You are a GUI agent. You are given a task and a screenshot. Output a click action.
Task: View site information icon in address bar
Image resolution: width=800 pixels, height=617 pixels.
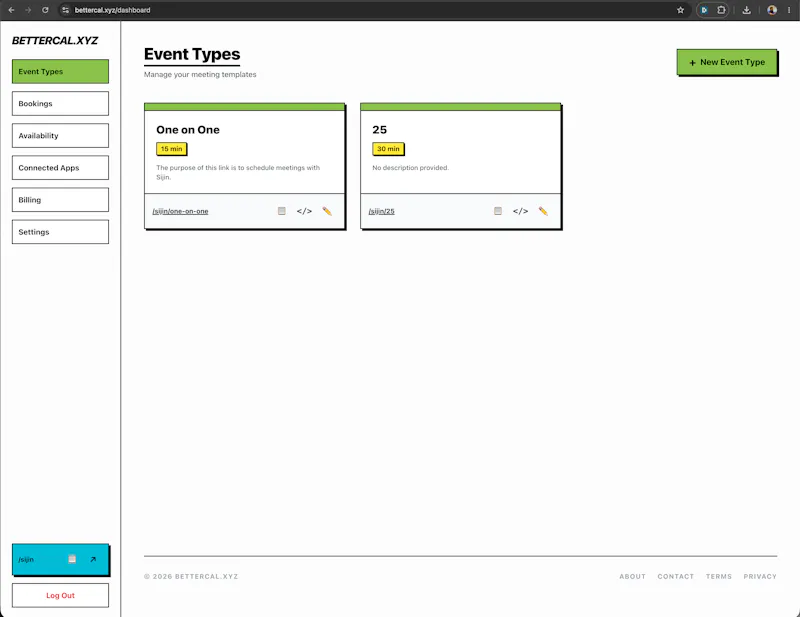tap(65, 10)
